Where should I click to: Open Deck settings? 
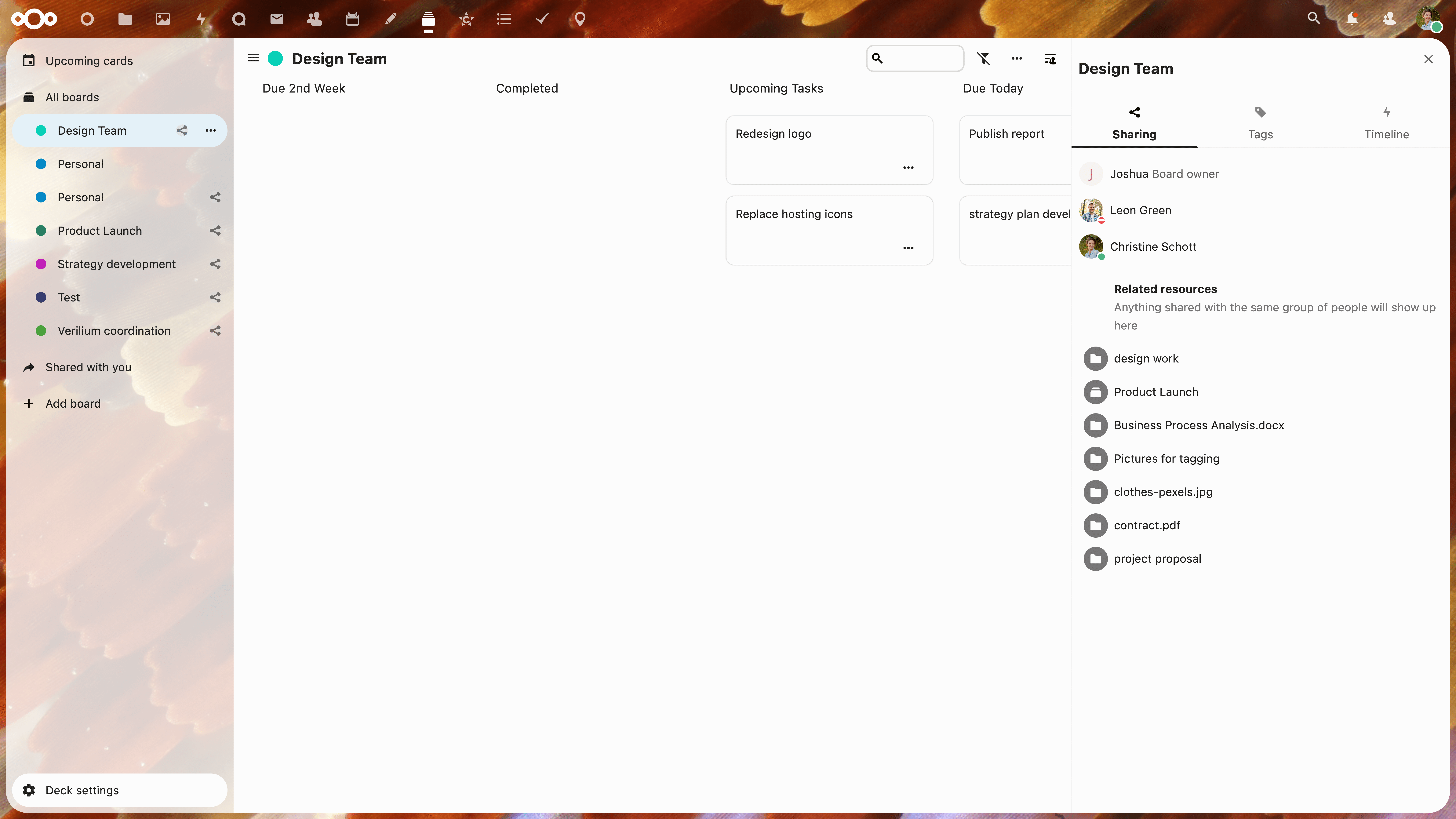pos(120,790)
